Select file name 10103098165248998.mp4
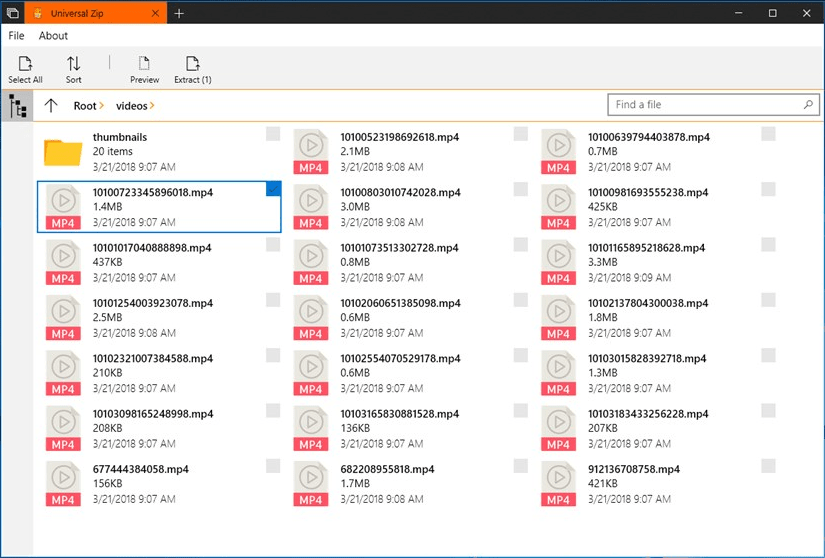This screenshot has width=825, height=558. tap(153, 414)
